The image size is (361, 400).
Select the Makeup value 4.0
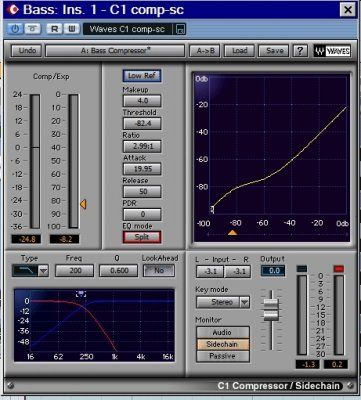[x=142, y=101]
